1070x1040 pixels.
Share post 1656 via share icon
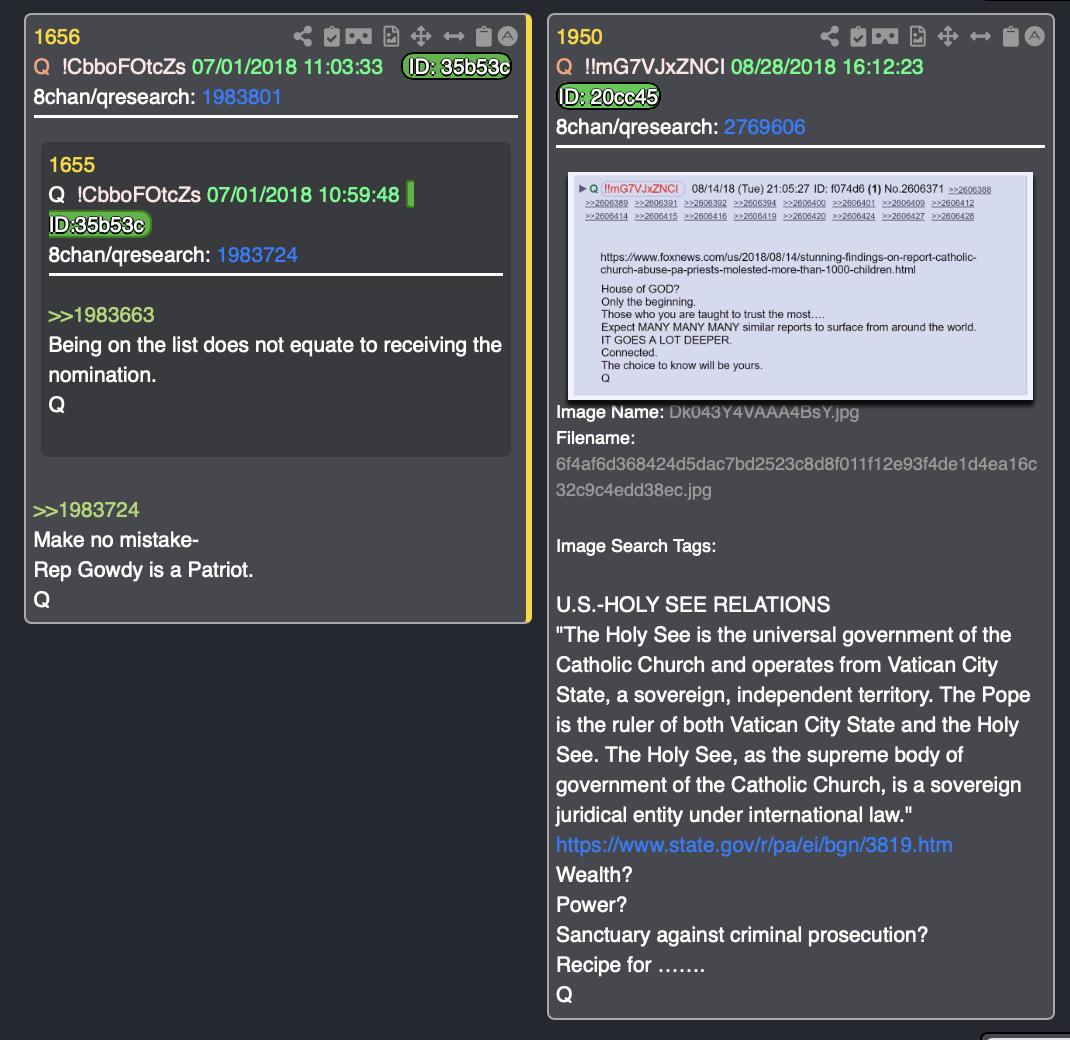click(303, 36)
